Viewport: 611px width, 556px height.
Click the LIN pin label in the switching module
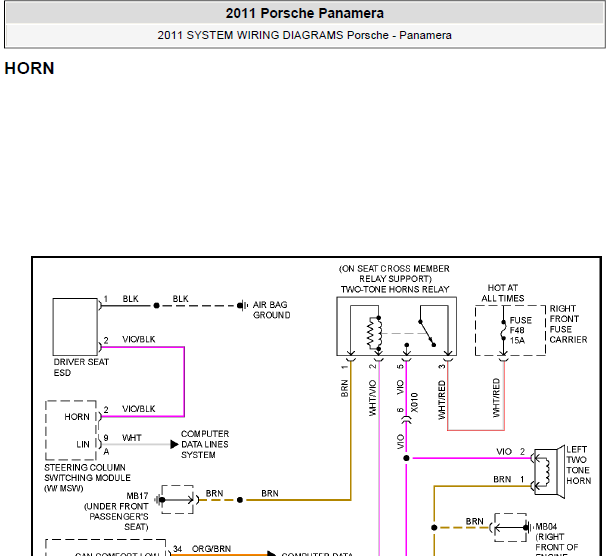pyautogui.click(x=83, y=444)
